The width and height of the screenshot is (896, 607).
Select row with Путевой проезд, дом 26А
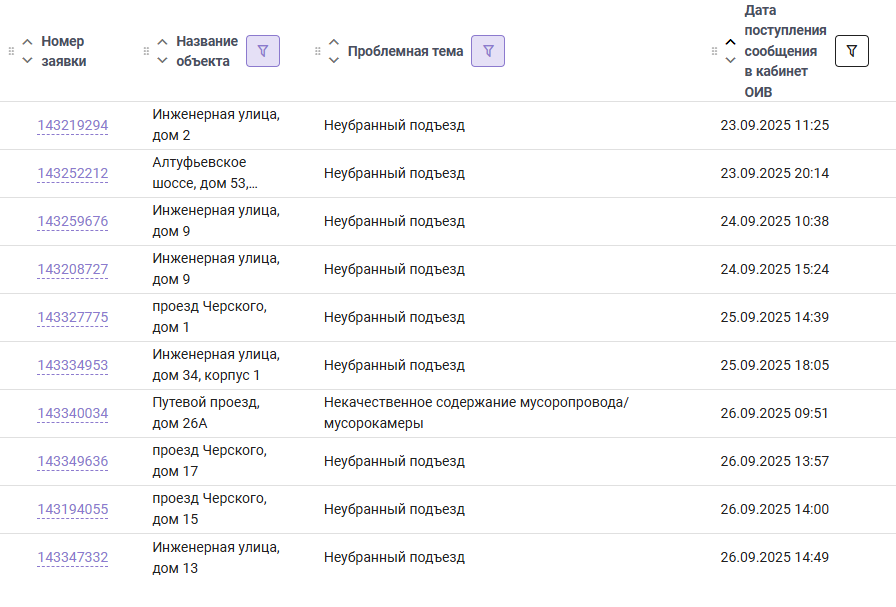[x=448, y=413]
